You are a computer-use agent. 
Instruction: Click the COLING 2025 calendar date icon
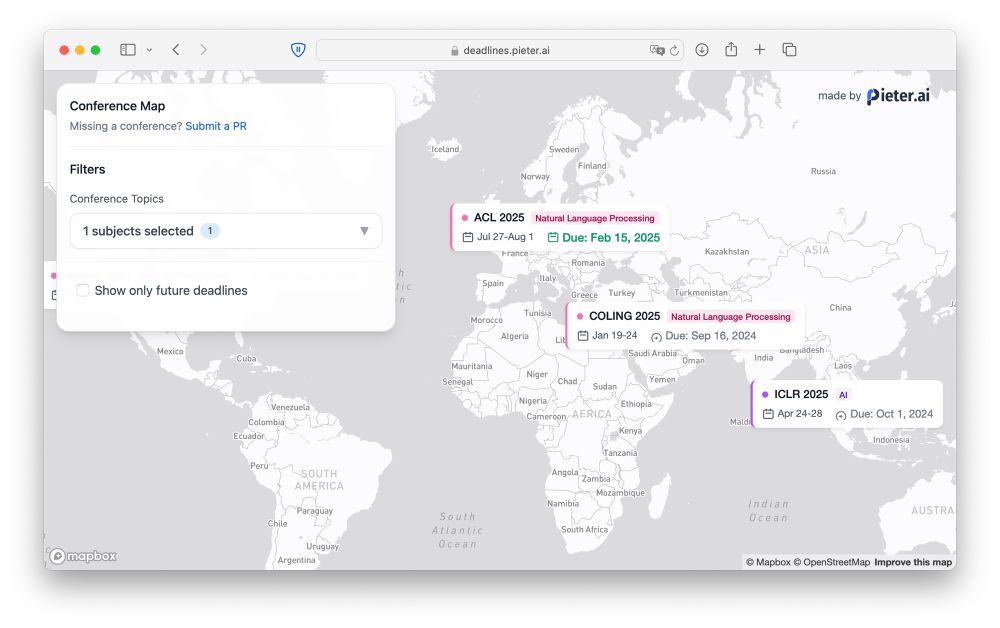point(583,335)
